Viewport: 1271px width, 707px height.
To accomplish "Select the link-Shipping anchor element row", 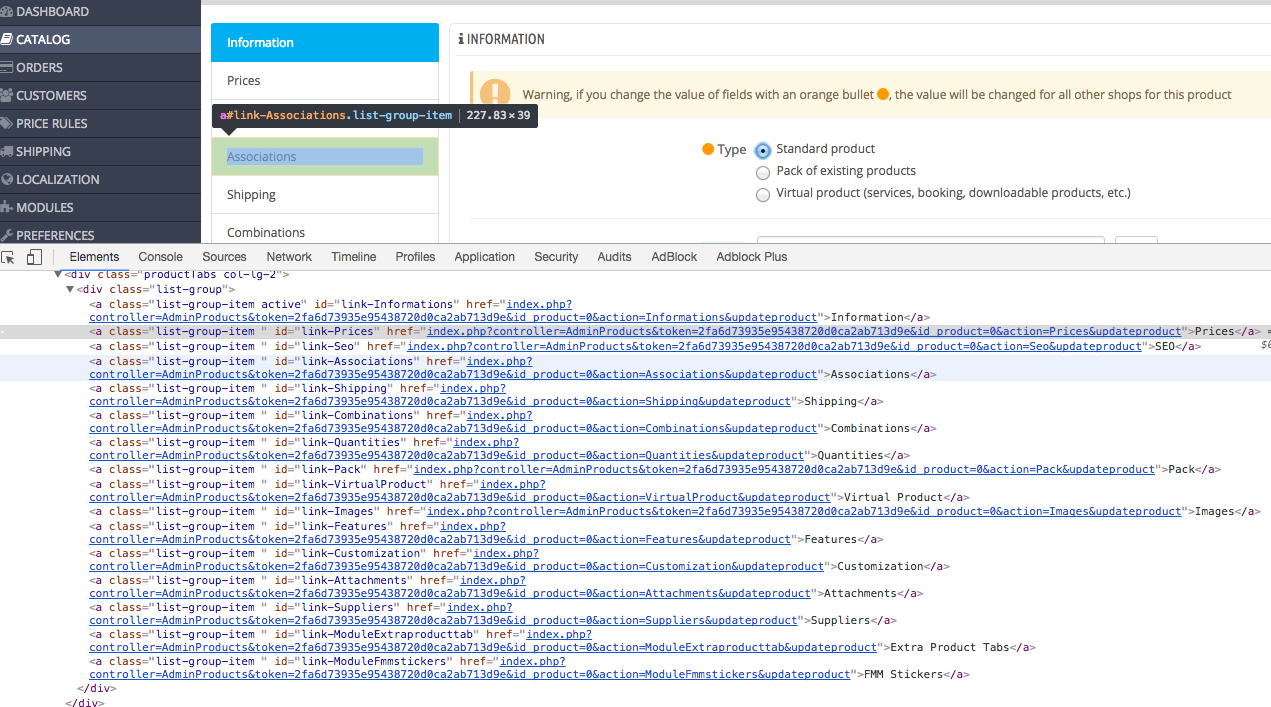I will point(636,395).
